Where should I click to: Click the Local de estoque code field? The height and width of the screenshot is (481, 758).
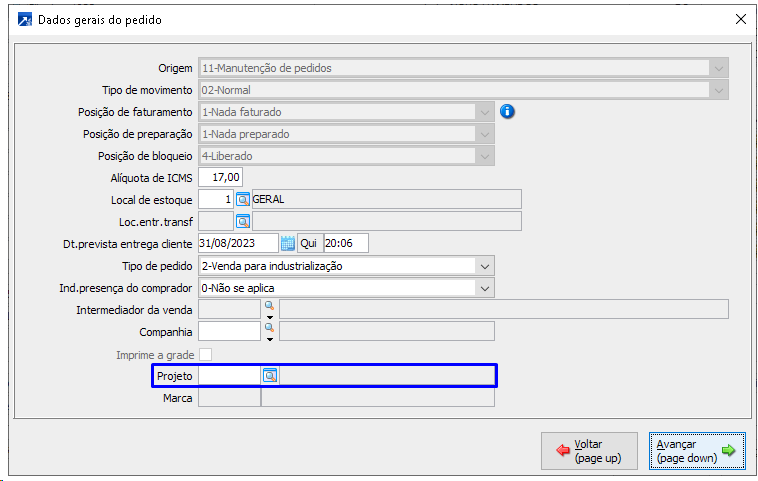(216, 199)
